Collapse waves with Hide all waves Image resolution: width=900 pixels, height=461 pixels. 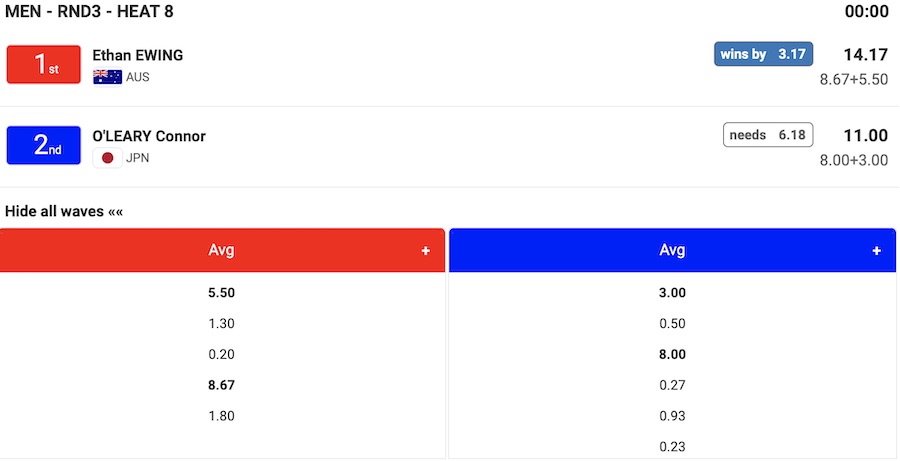pos(64,211)
